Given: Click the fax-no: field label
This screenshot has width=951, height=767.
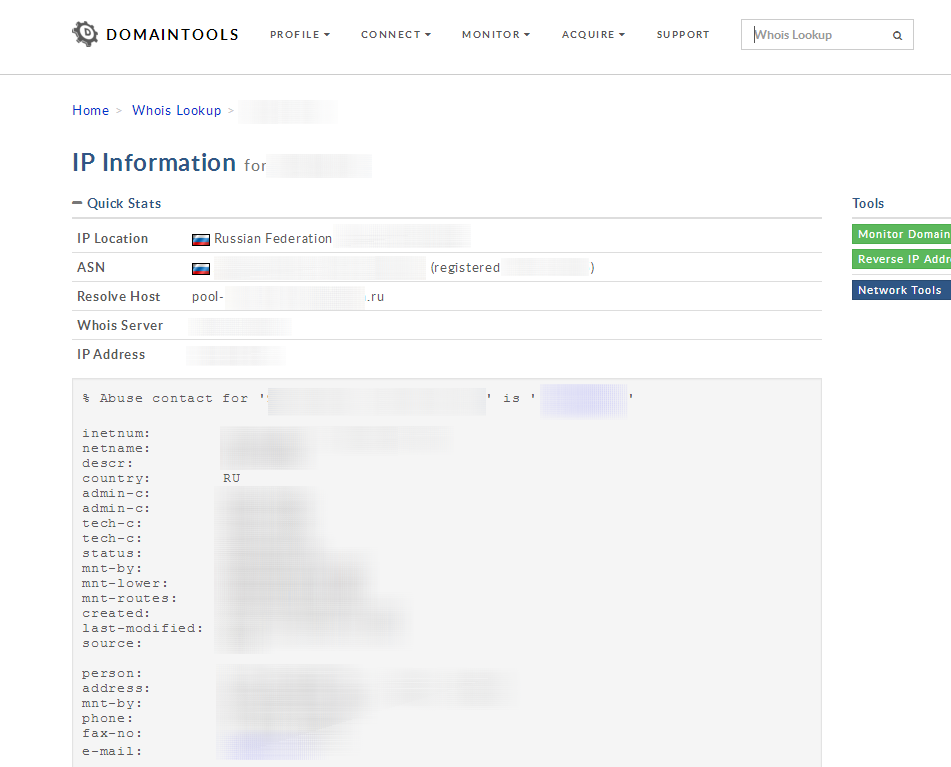Looking at the screenshot, I should pyautogui.click(x=112, y=734).
